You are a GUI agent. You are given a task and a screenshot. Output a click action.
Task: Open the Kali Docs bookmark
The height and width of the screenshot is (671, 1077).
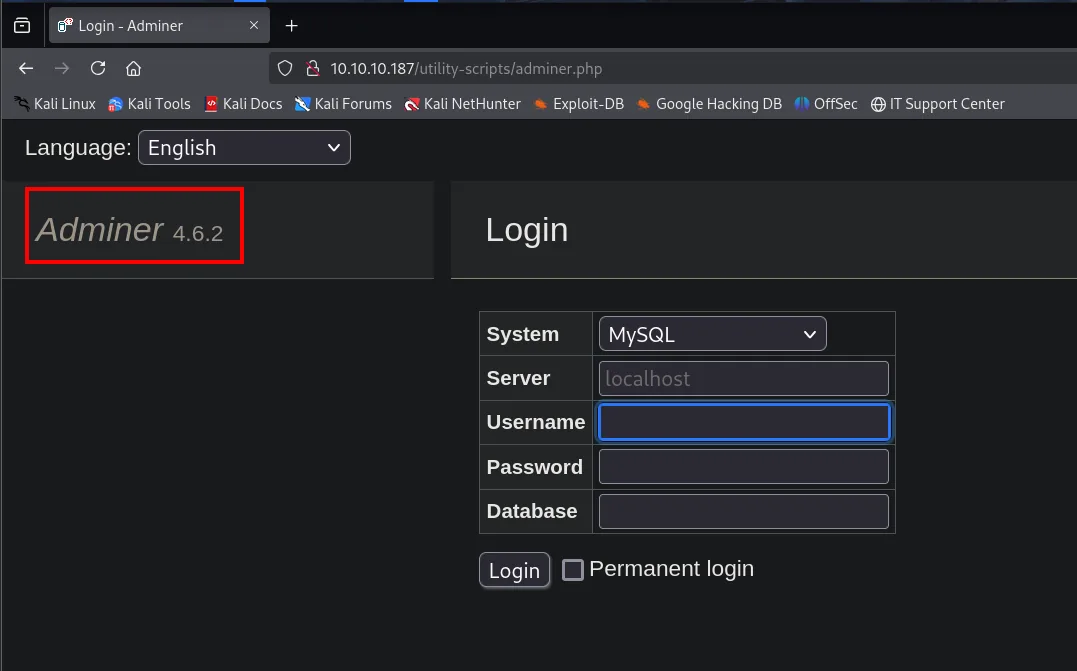[x=243, y=104]
